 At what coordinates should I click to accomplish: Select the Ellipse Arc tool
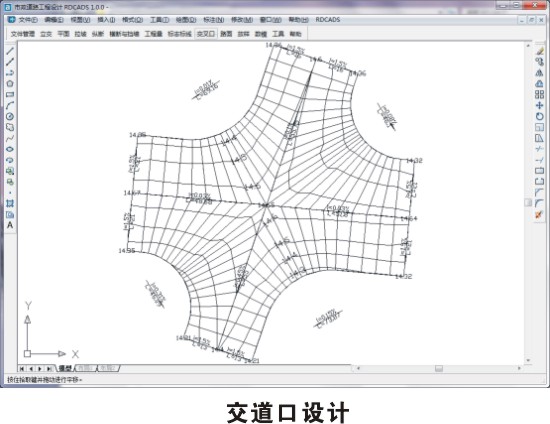point(10,160)
